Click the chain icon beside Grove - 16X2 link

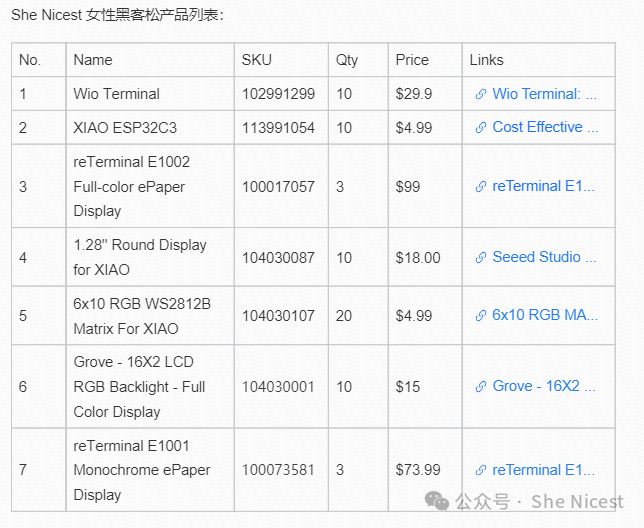point(481,387)
